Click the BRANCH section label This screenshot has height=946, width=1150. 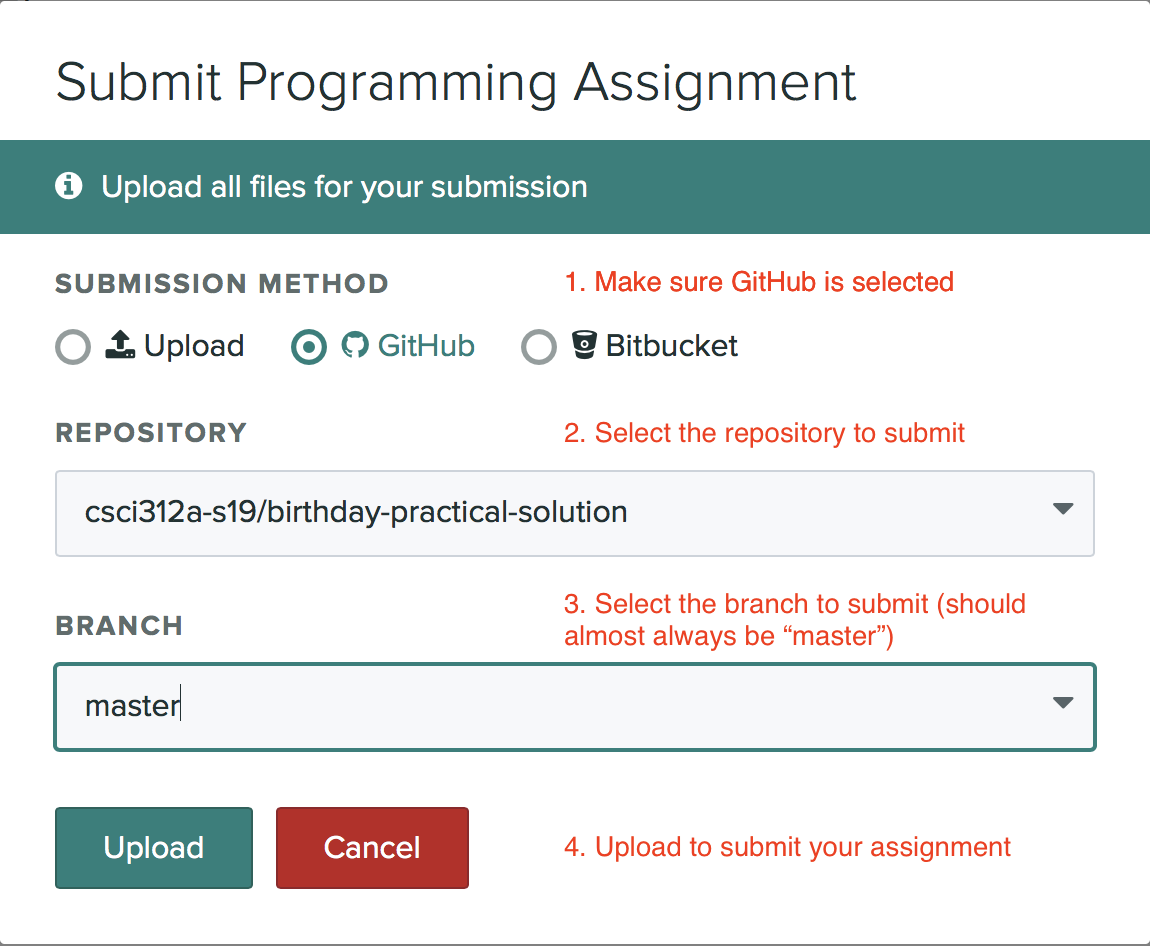119,626
